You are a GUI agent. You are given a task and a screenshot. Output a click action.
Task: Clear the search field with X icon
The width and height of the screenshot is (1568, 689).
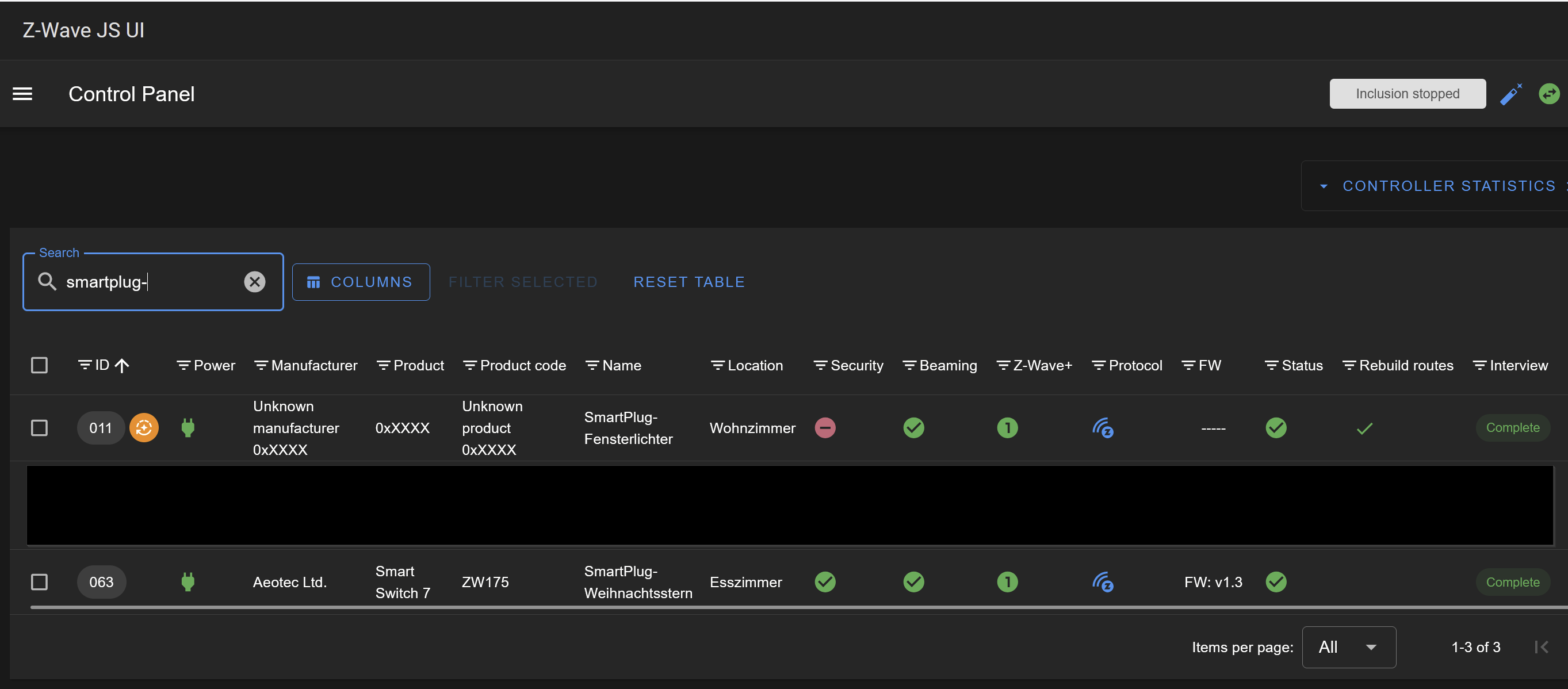[254, 282]
